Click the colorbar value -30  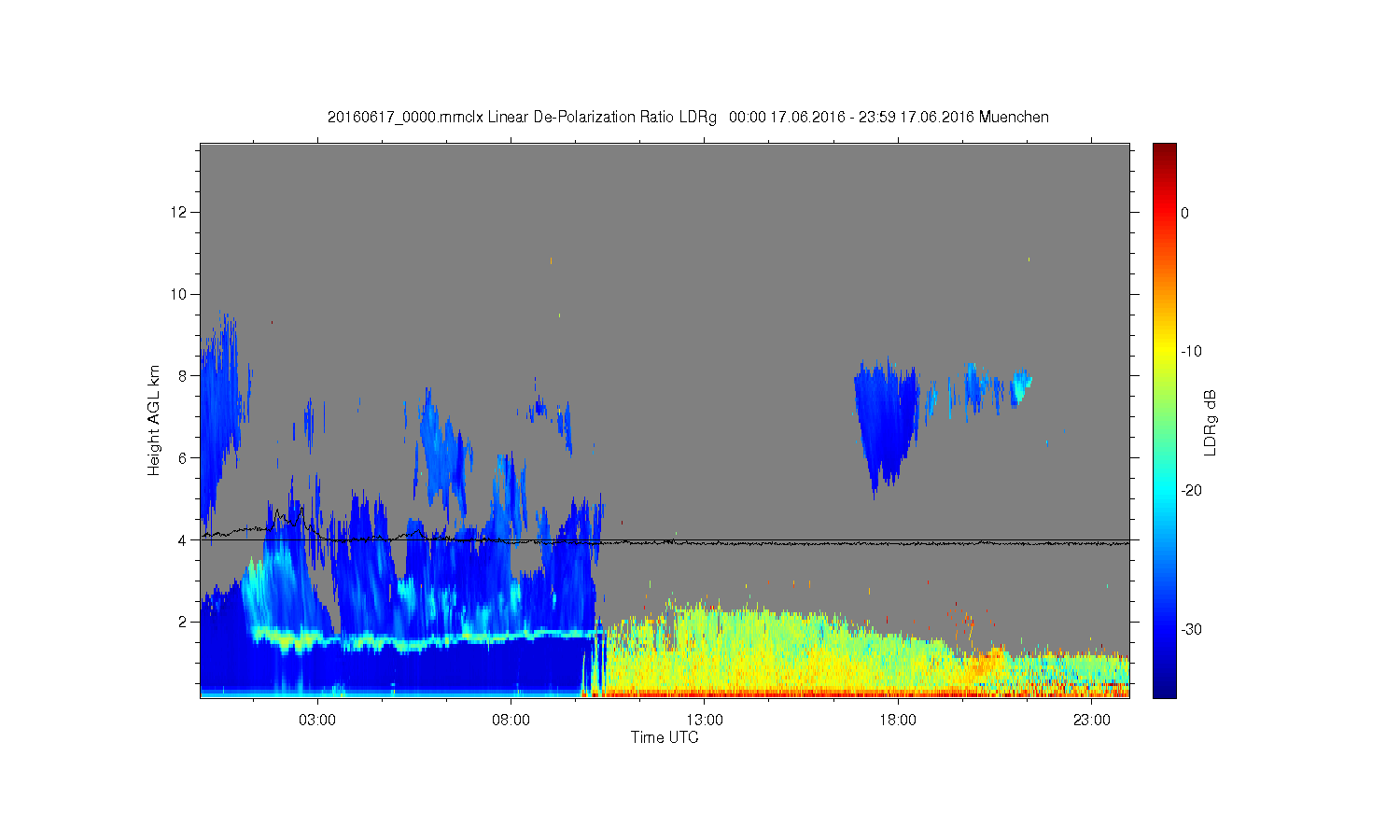1191,630
